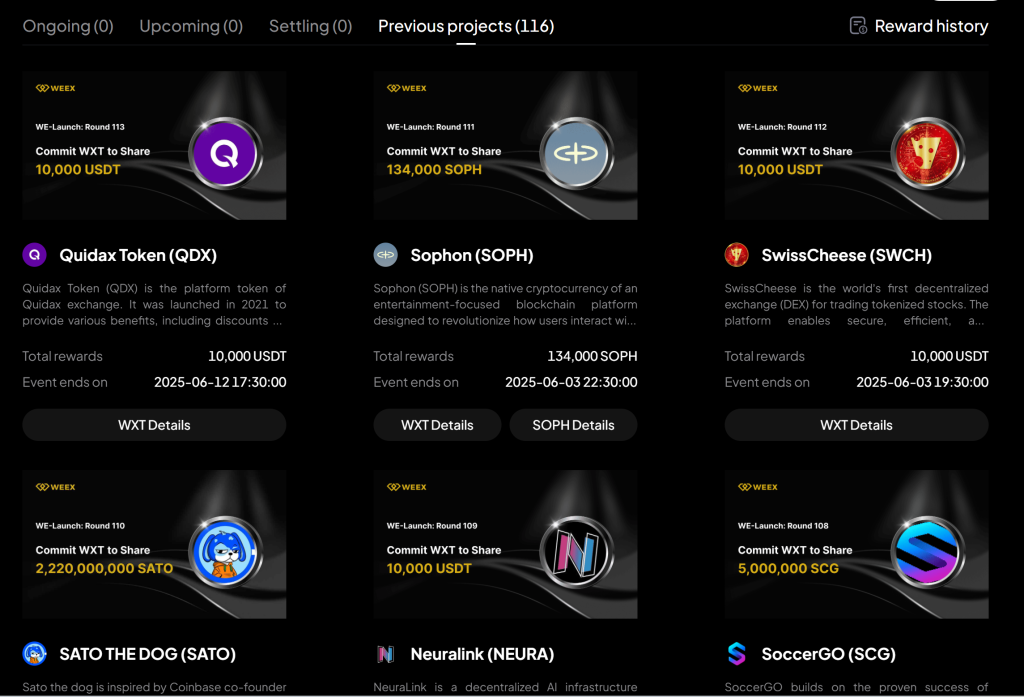Open the WE-Launch Round 108 banner
Image resolution: width=1024 pixels, height=697 pixels.
pos(856,544)
